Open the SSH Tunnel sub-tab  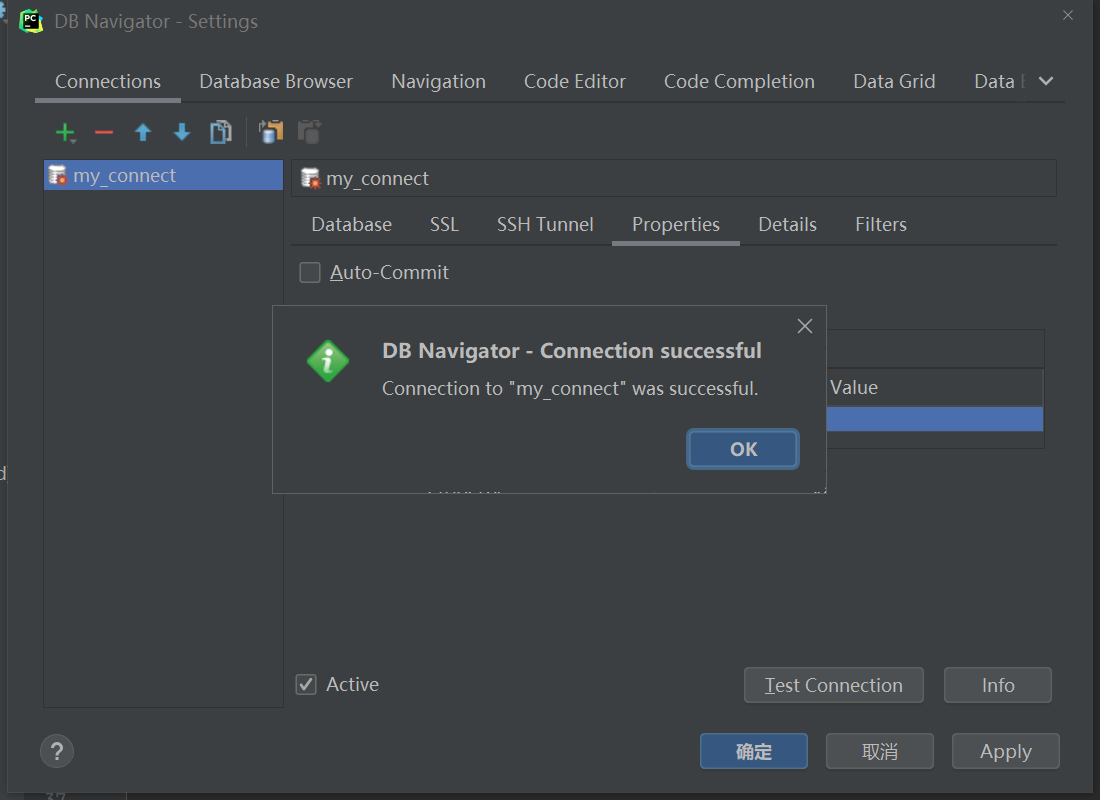pos(545,225)
